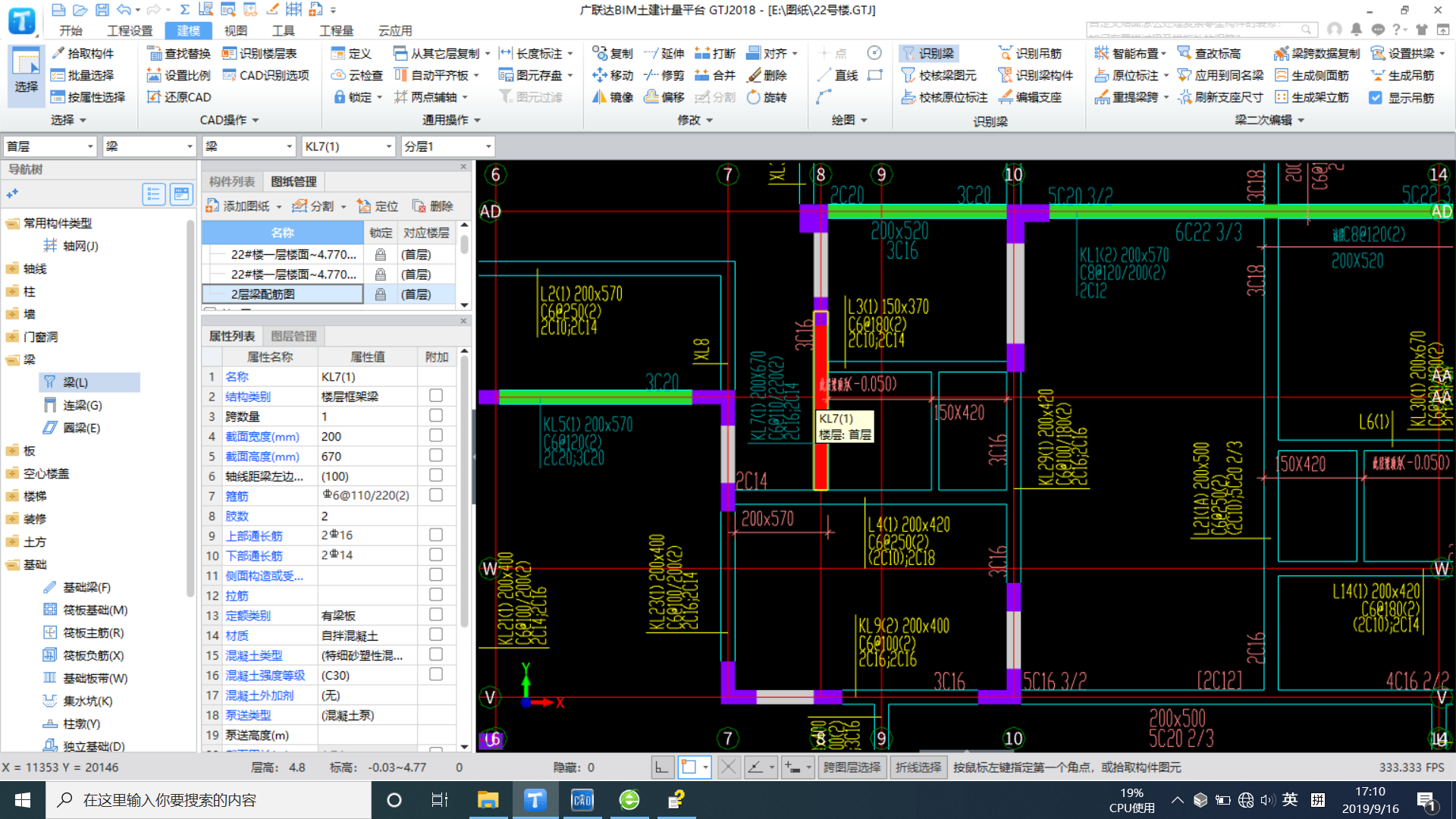Tick the 下部通长筋 attachment checkbox
The height and width of the screenshot is (819, 1456).
click(436, 554)
